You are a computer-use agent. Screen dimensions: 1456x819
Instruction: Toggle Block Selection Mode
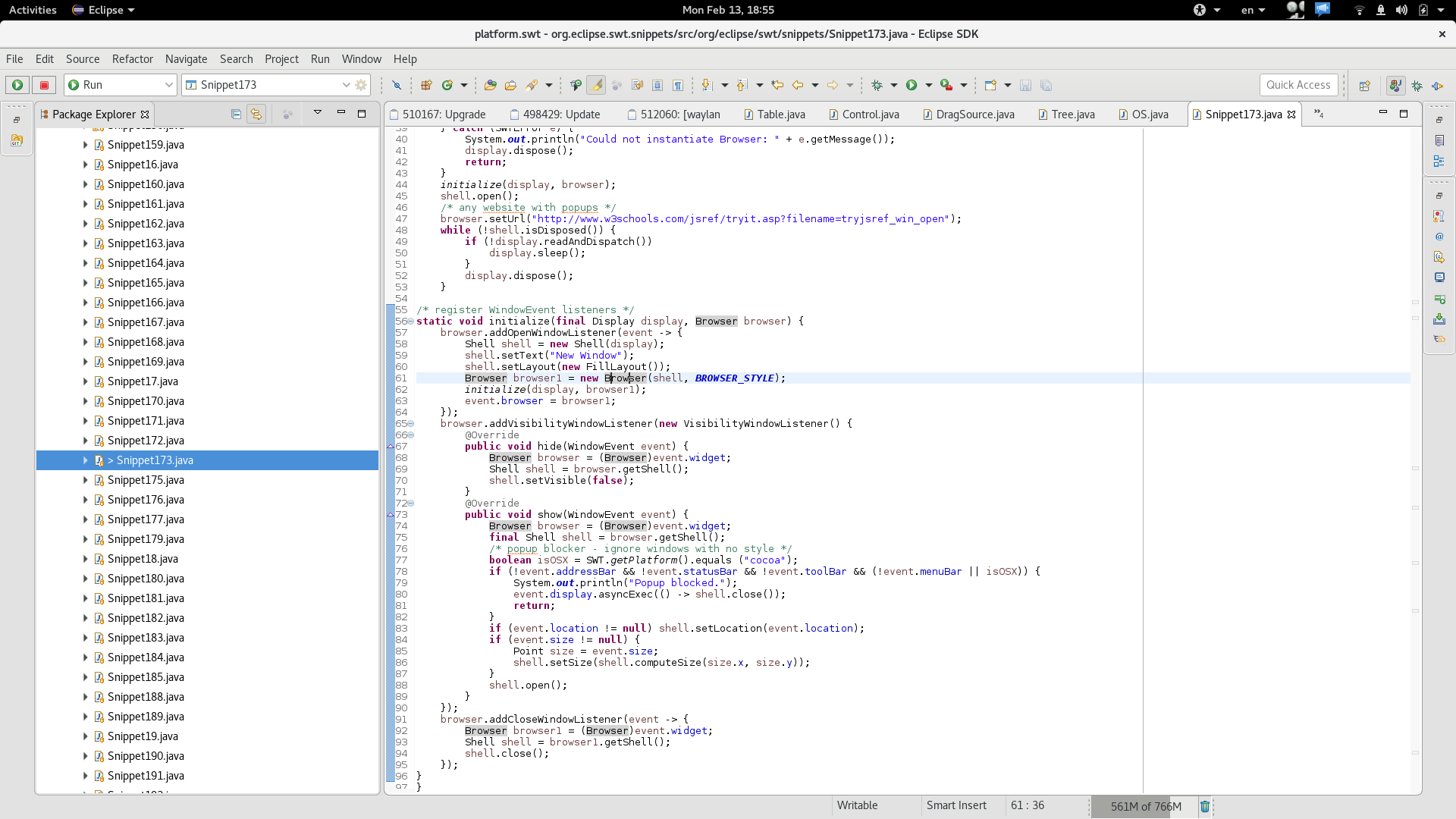657,85
